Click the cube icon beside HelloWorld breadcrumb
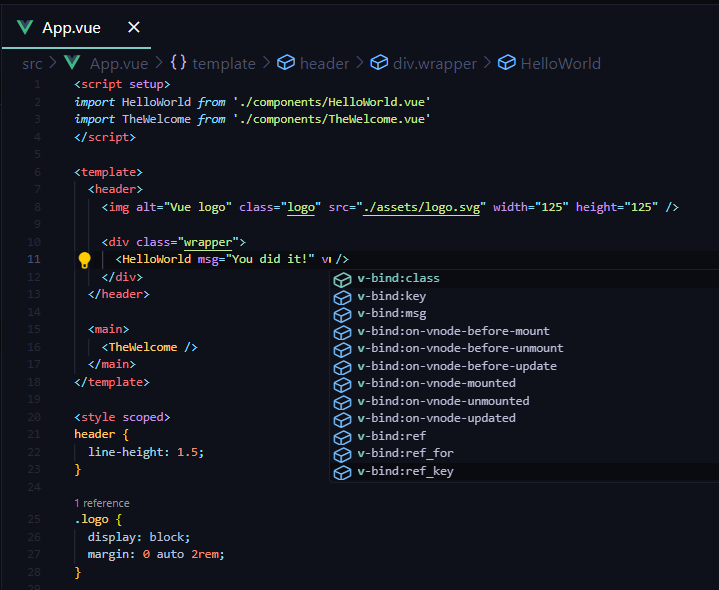This screenshot has width=719, height=590. (506, 63)
